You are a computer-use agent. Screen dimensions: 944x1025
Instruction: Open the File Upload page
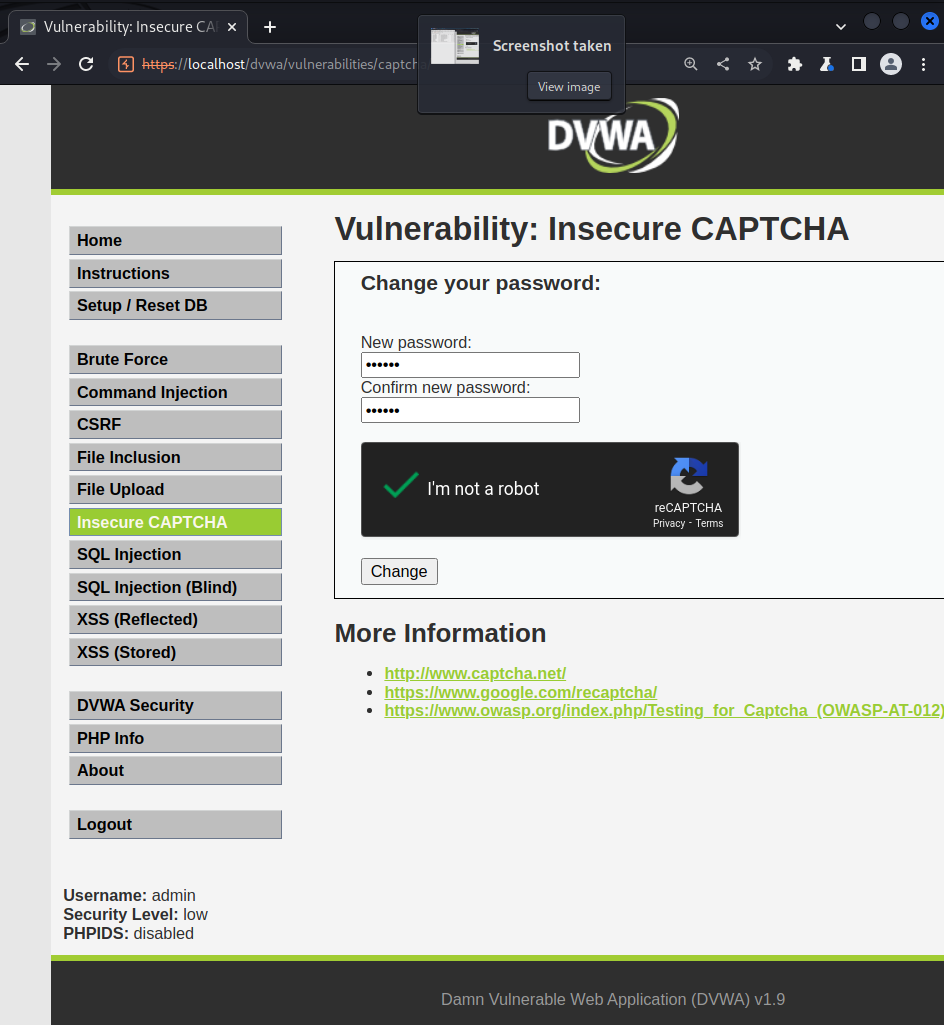pos(175,490)
